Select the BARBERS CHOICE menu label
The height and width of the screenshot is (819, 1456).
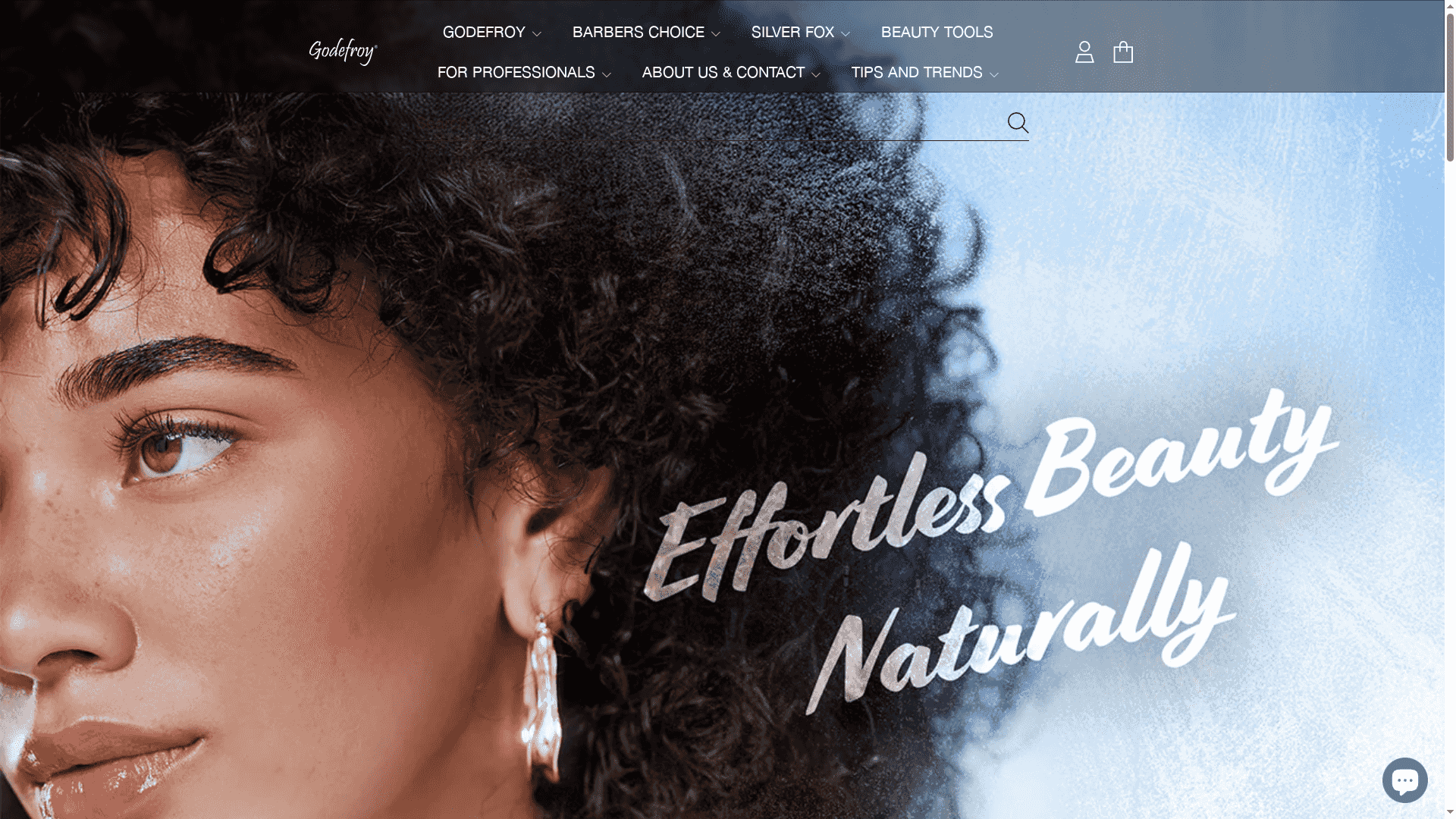[x=638, y=33]
